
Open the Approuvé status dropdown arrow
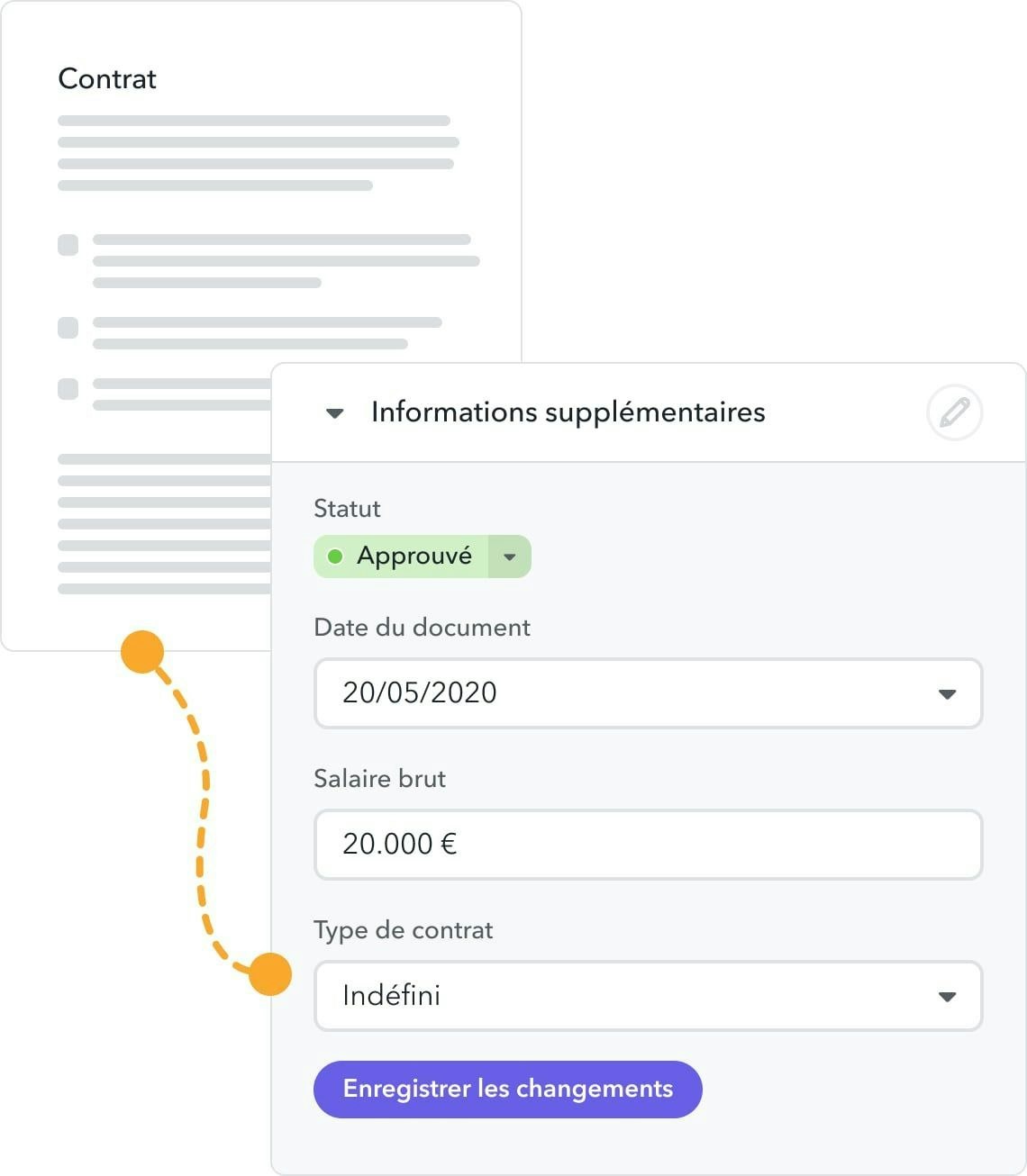pyautogui.click(x=510, y=556)
